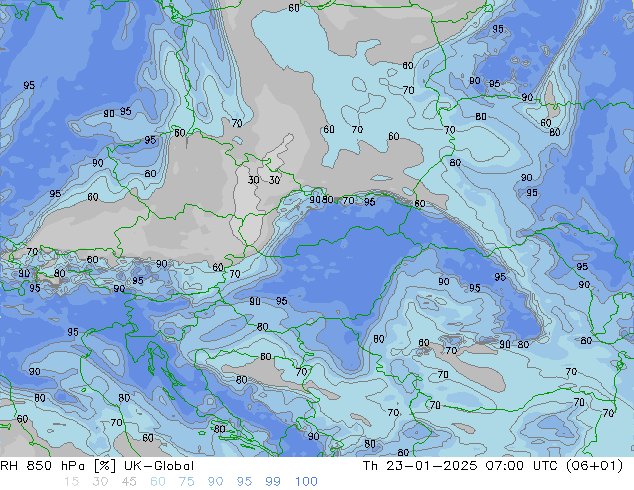The height and width of the screenshot is (490, 634).
Task: Click the '15' value in the color legend
Action: [x=71, y=482]
